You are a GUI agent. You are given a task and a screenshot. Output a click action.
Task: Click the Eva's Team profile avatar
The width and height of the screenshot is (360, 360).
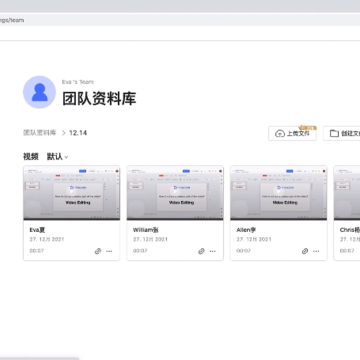(x=39, y=92)
